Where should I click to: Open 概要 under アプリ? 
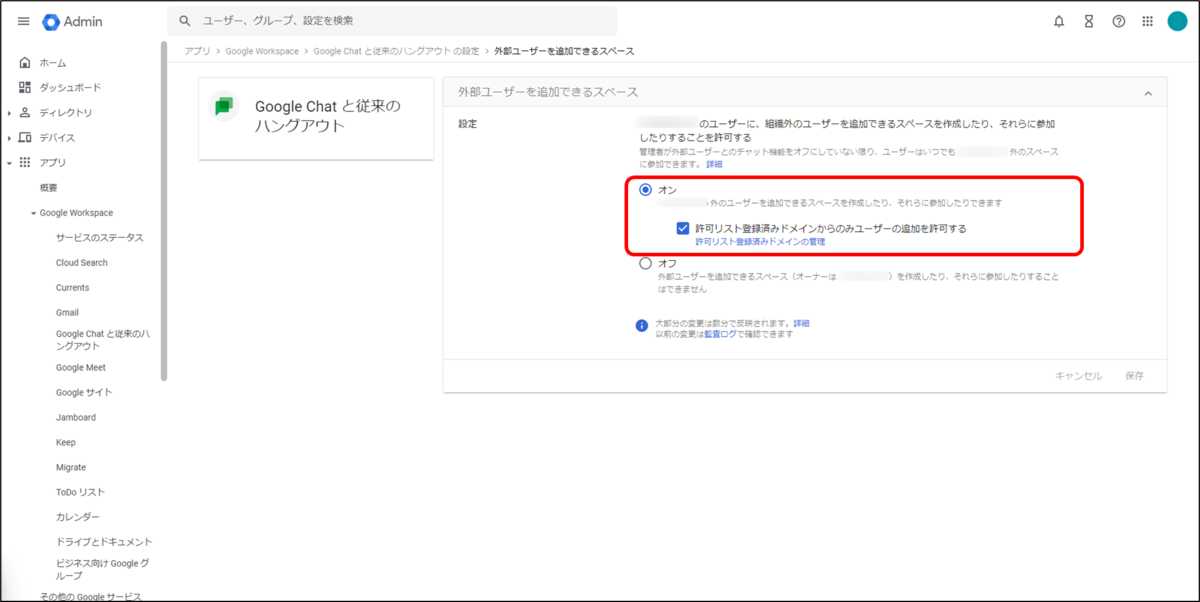(x=48, y=188)
